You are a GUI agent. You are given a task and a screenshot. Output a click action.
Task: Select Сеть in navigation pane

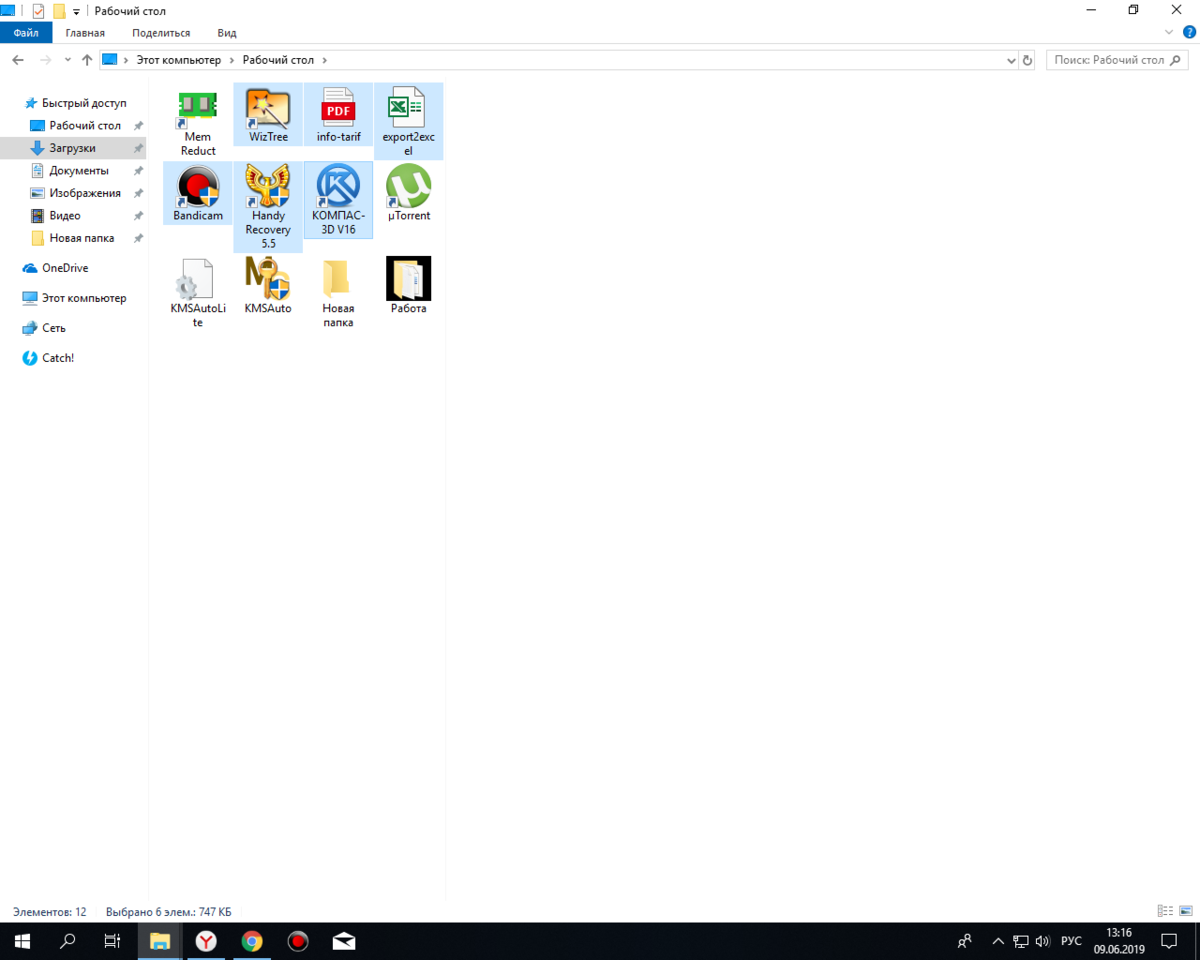(x=53, y=328)
